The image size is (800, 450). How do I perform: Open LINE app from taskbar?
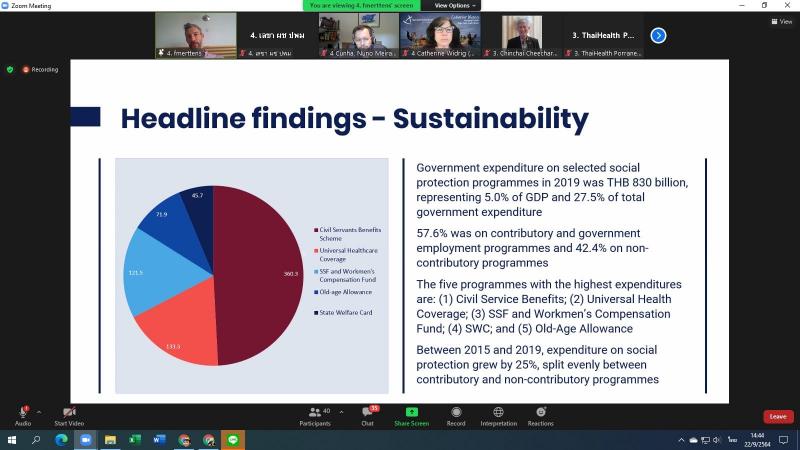point(233,440)
